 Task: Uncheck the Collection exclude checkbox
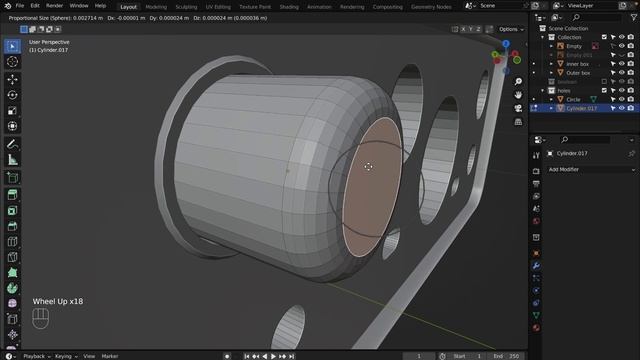(604, 37)
